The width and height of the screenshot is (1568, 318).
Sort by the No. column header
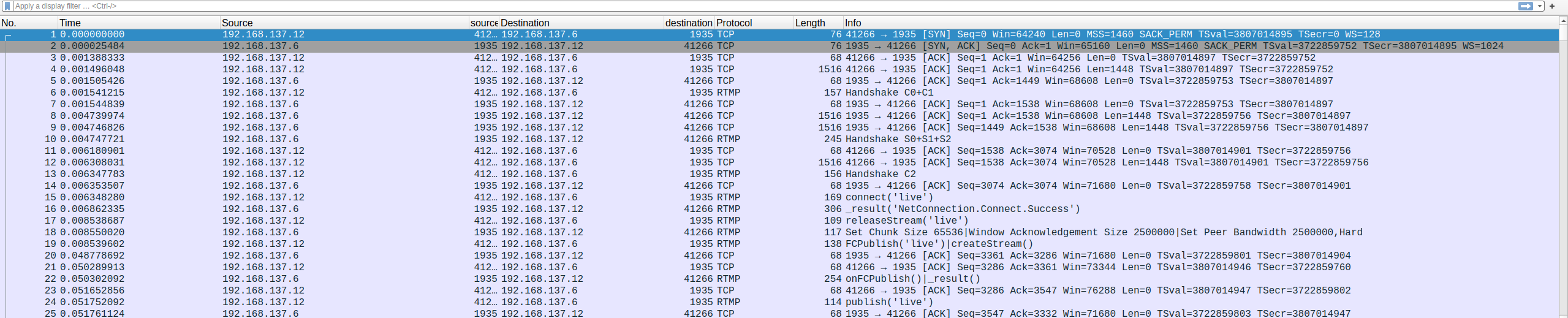click(x=29, y=23)
